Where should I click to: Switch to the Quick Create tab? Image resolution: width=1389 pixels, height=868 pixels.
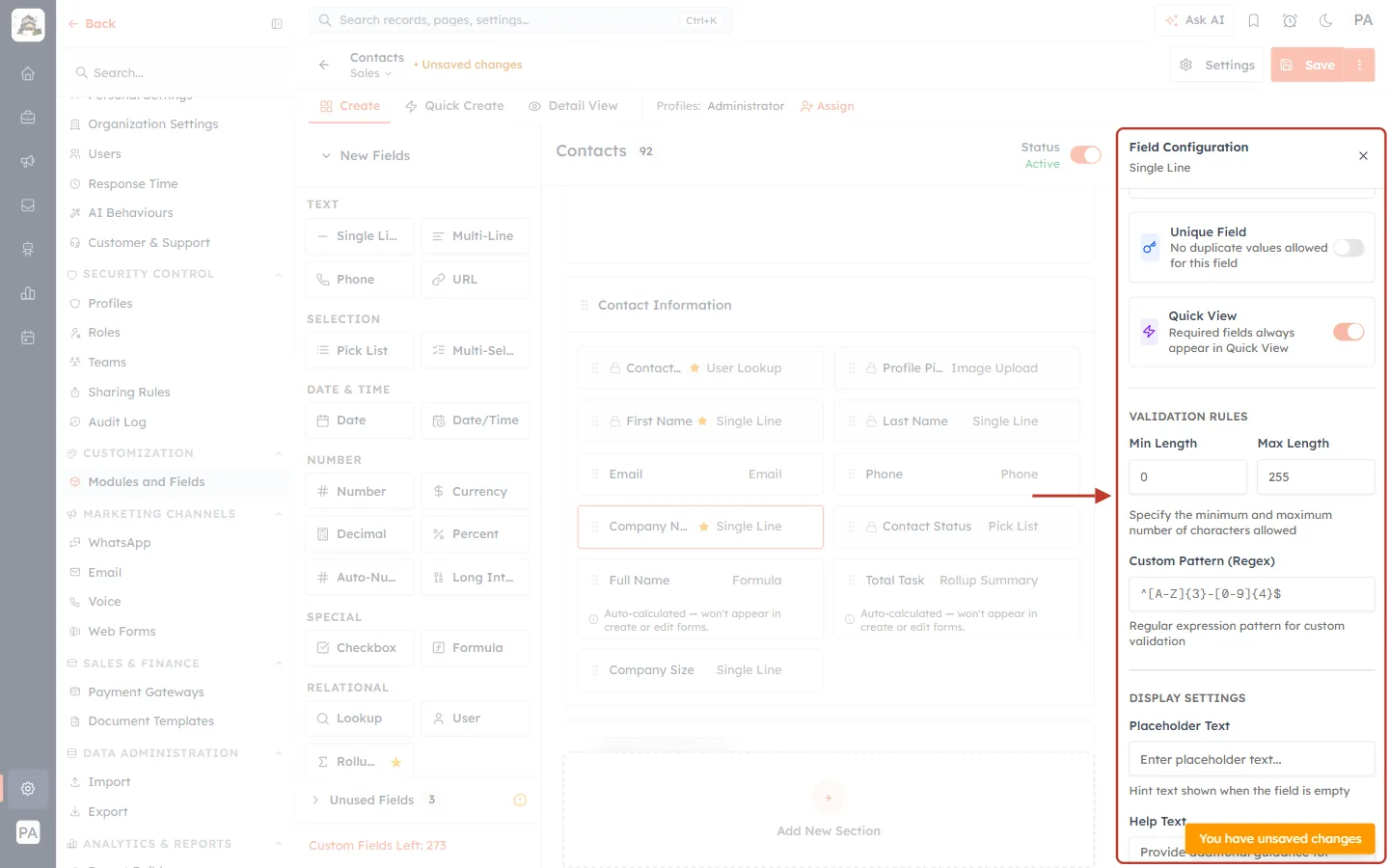(454, 106)
